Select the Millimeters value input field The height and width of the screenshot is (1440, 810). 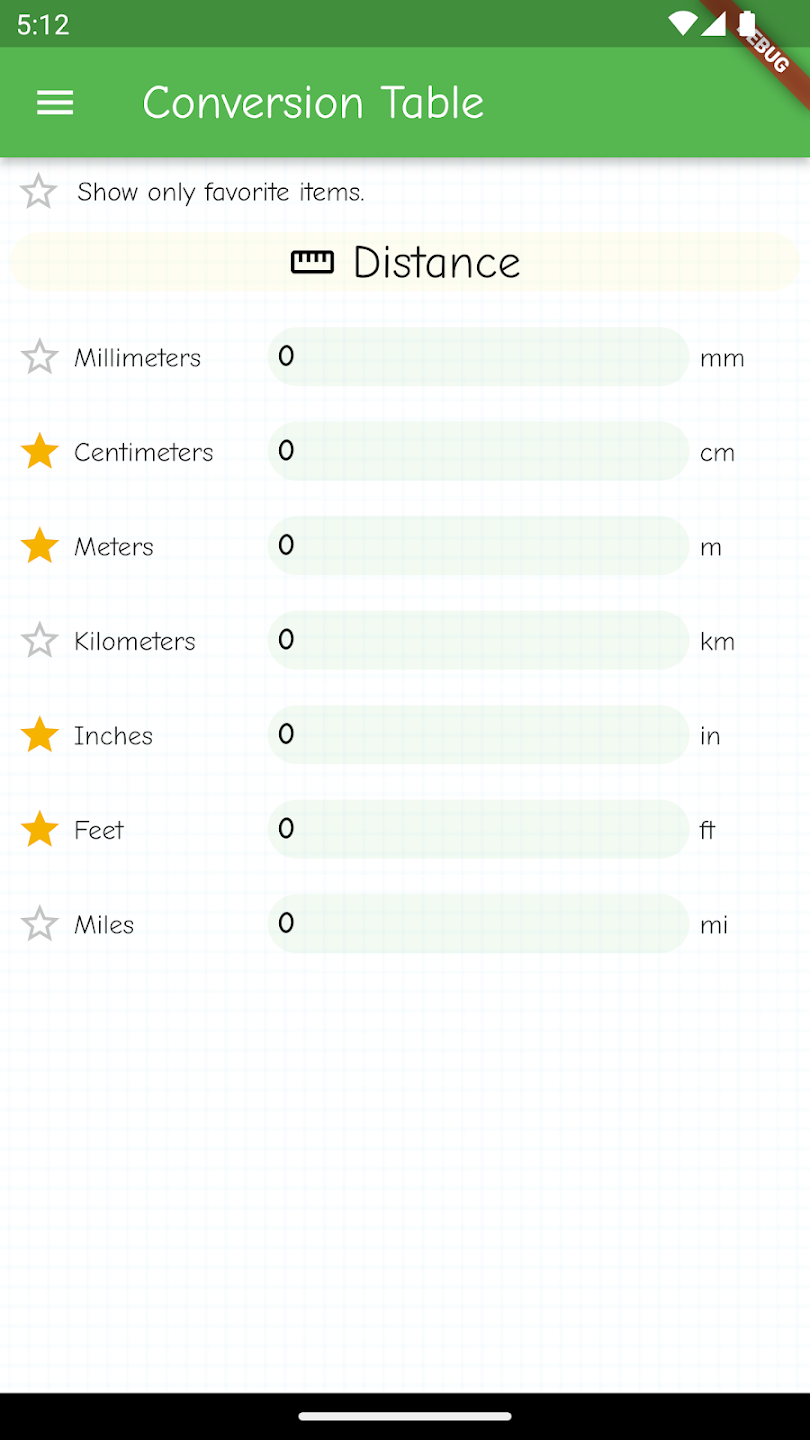(477, 357)
